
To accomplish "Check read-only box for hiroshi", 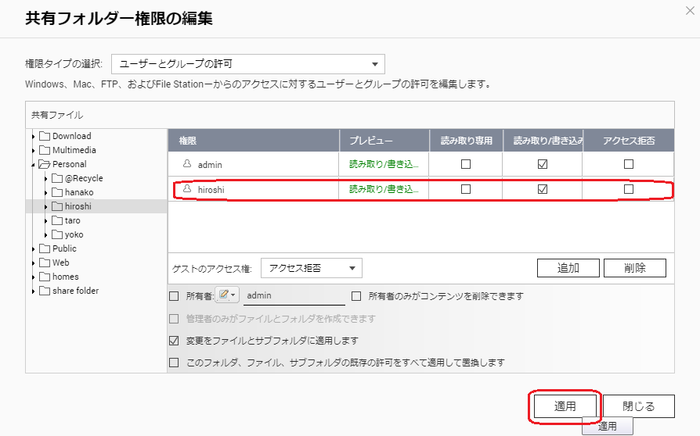I will click(x=466, y=189).
